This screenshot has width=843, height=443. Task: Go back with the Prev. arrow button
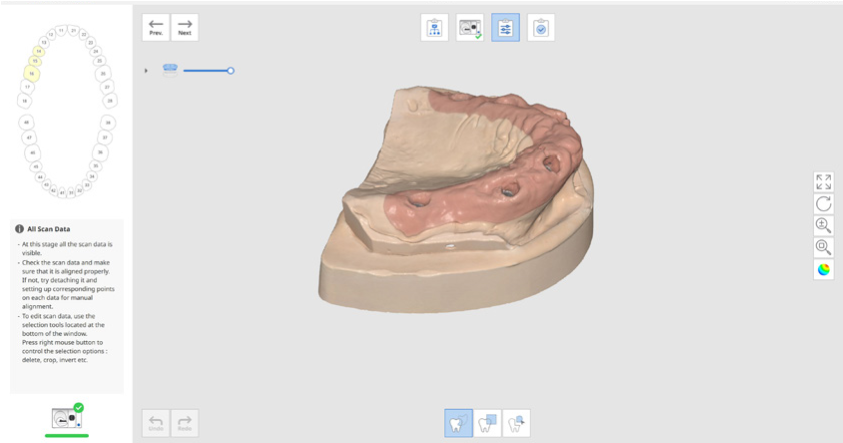156,27
